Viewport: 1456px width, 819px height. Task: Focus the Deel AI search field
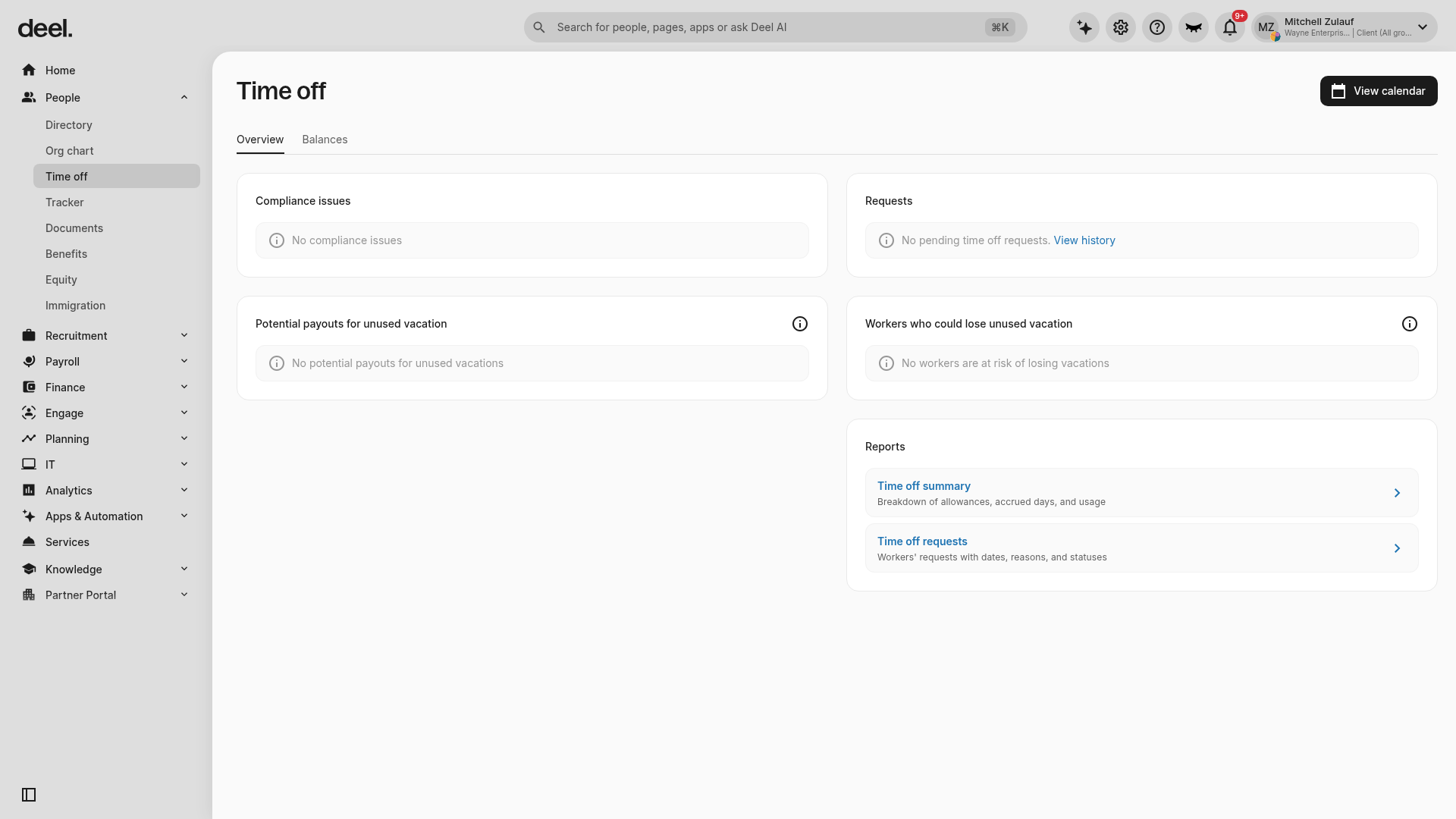click(x=775, y=27)
